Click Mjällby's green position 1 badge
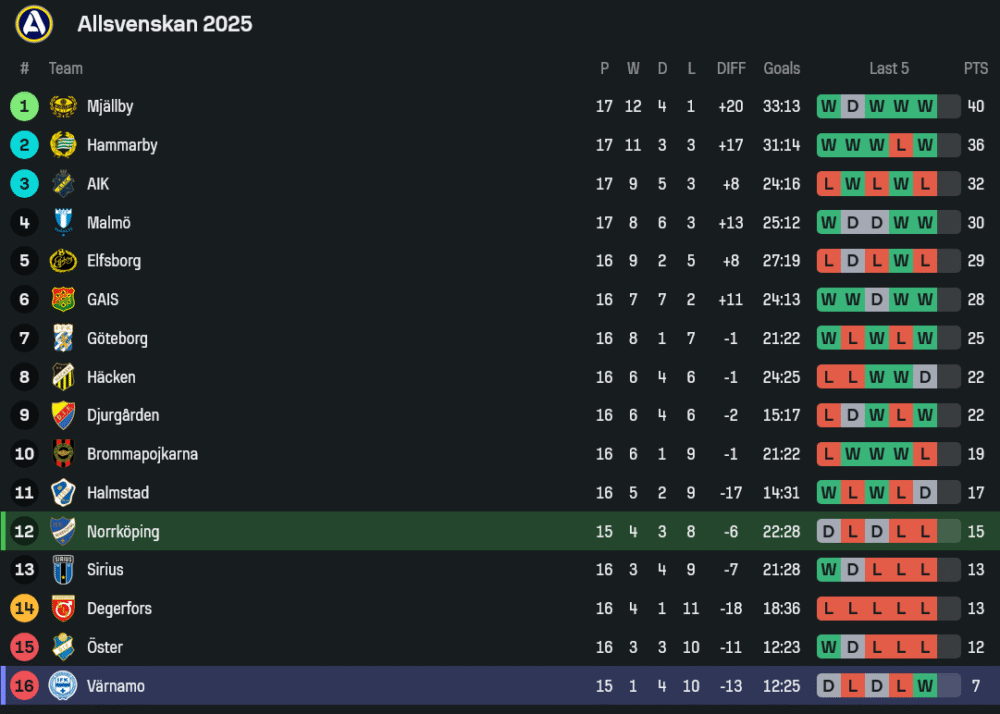This screenshot has height=714, width=1000. pyautogui.click(x=24, y=107)
